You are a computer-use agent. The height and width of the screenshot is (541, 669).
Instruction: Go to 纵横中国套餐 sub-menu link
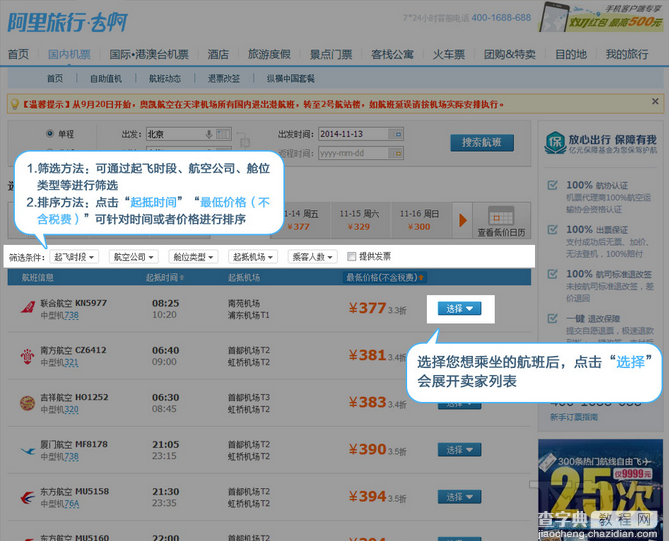[x=291, y=79]
